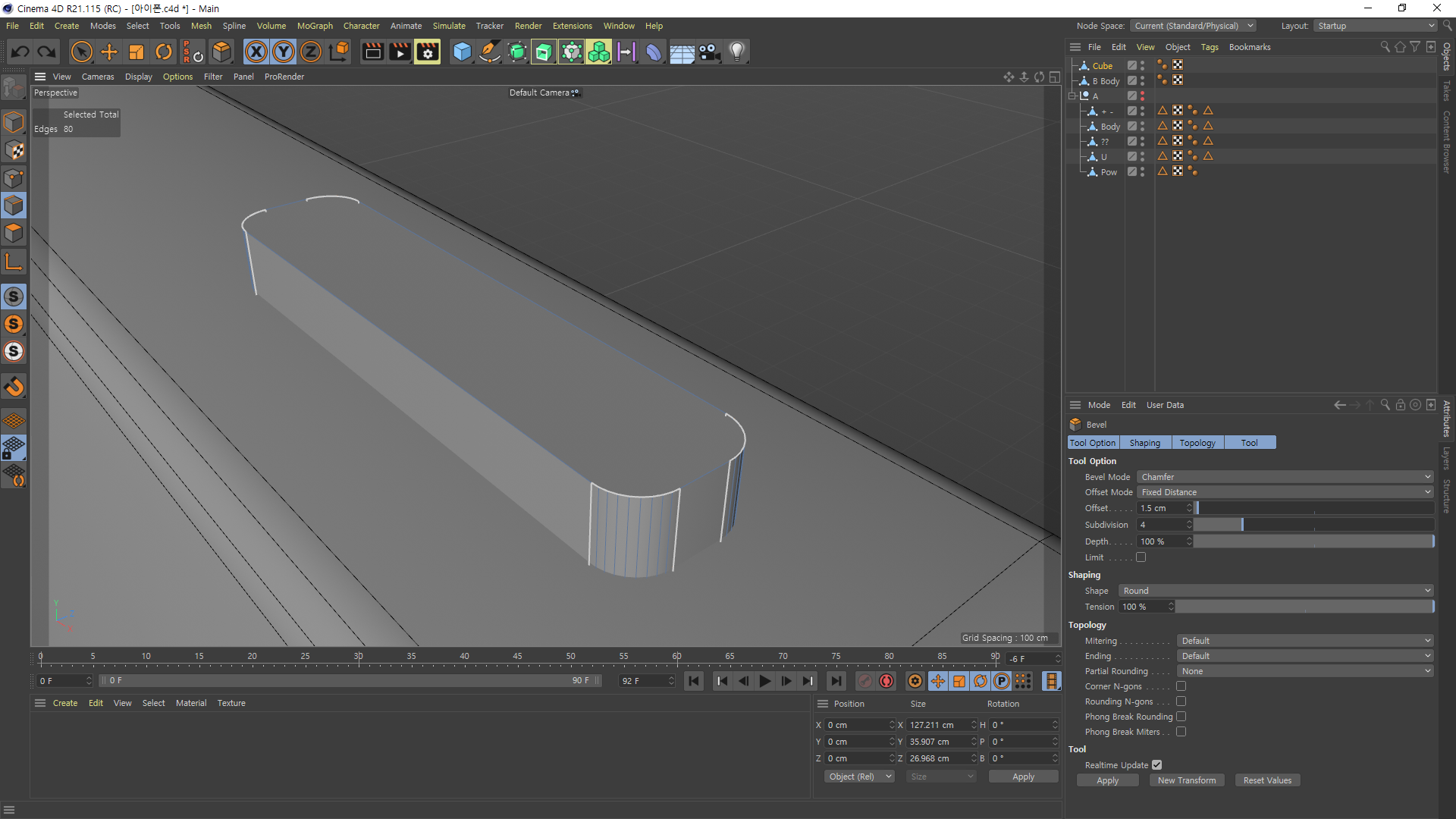Screen dimensions: 1456x819
Task: Click the Reset Values button
Action: tap(1267, 780)
